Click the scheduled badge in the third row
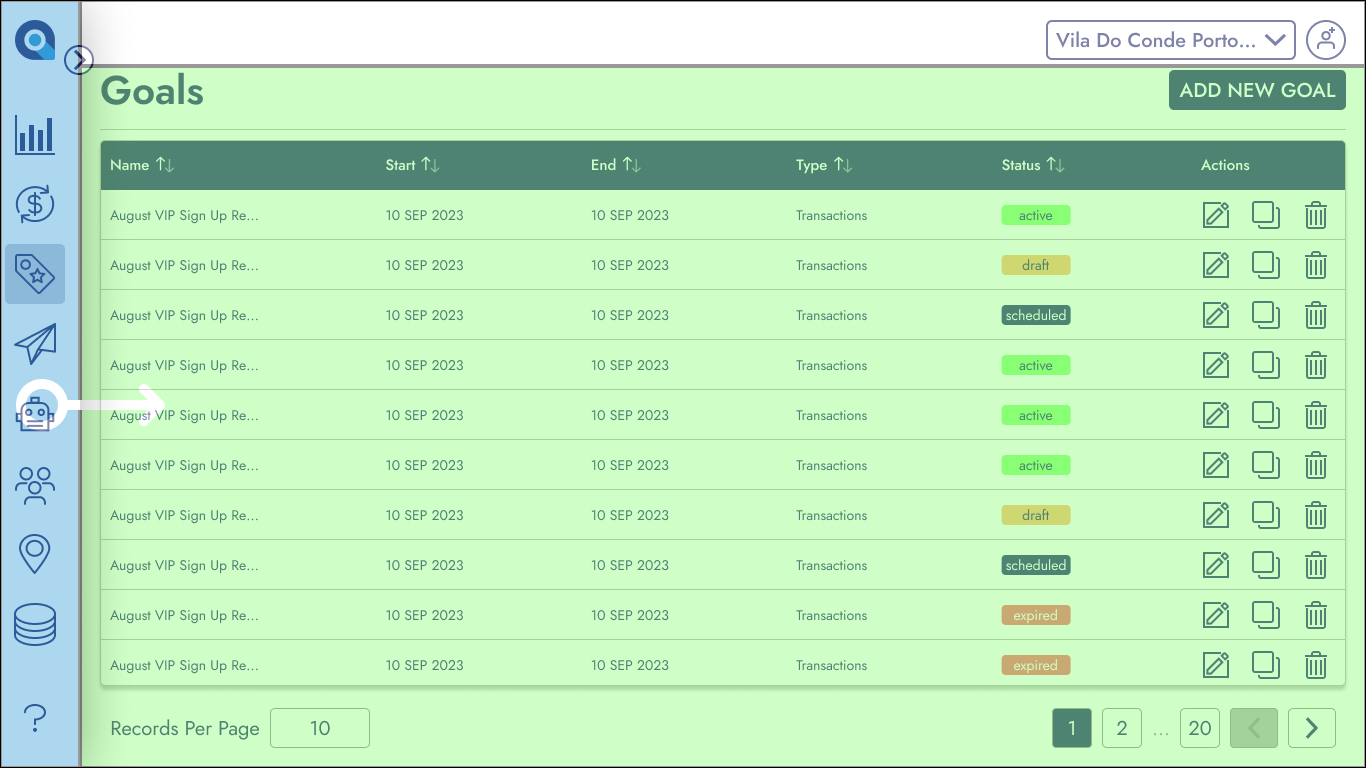 1036,315
